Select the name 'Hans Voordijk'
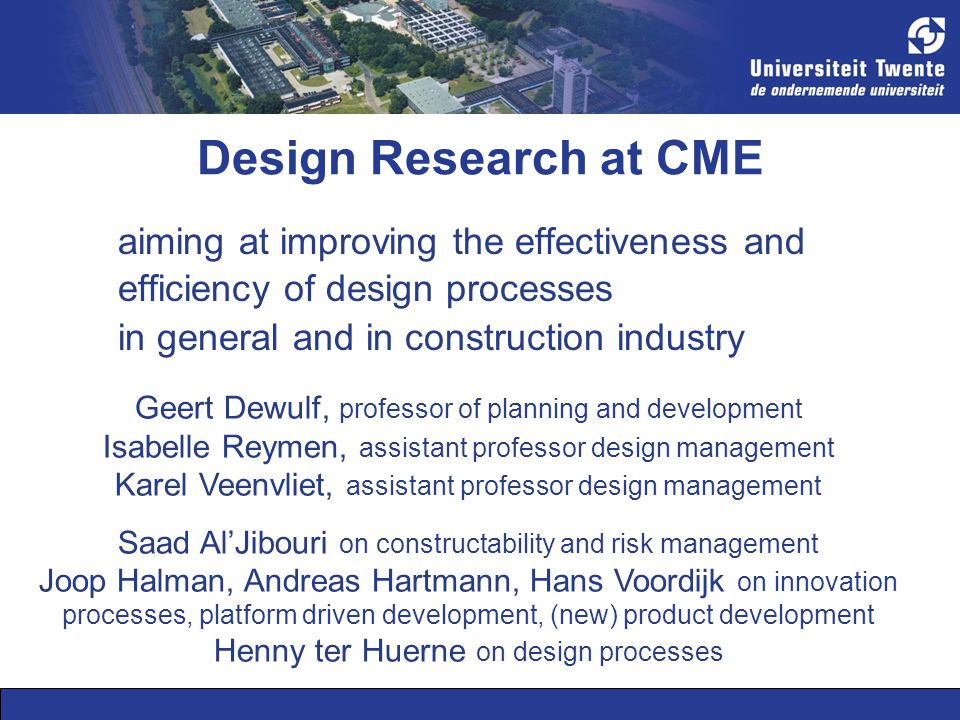The width and height of the screenshot is (960, 720). pos(627,582)
